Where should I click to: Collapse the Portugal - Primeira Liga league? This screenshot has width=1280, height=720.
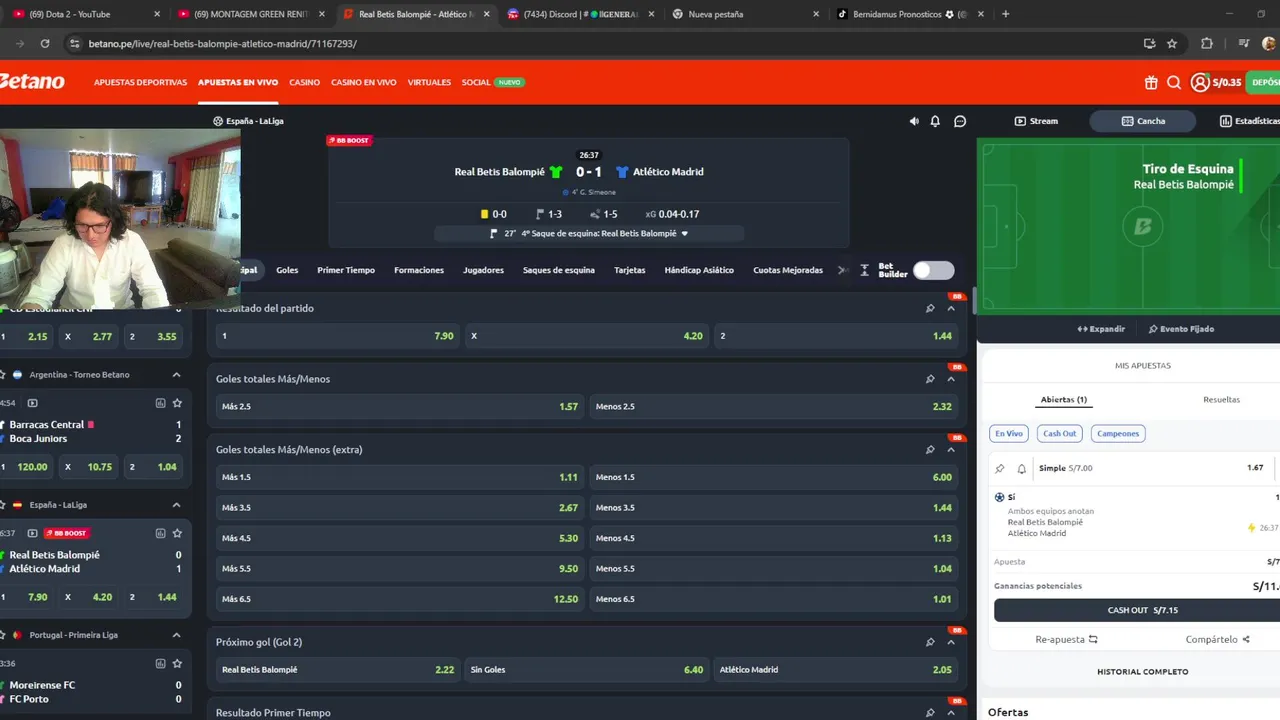tap(176, 635)
